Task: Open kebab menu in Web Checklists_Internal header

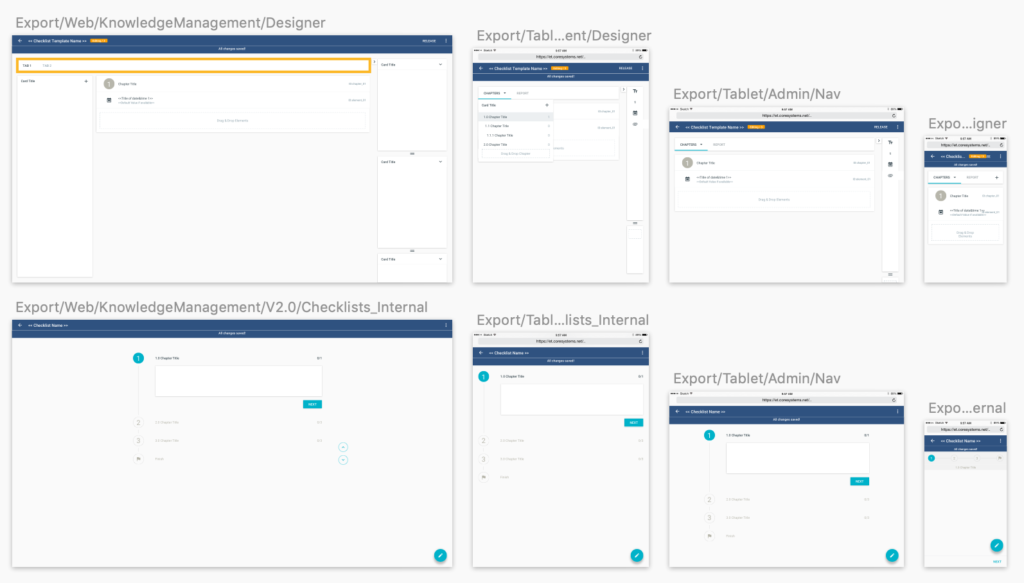Action: pos(446,325)
